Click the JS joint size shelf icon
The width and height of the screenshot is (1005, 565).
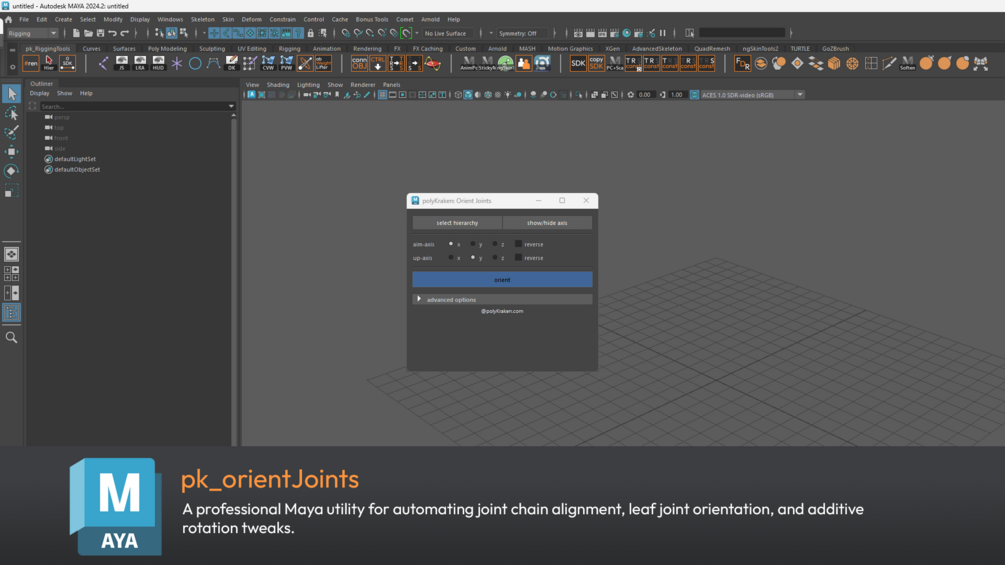tap(122, 63)
